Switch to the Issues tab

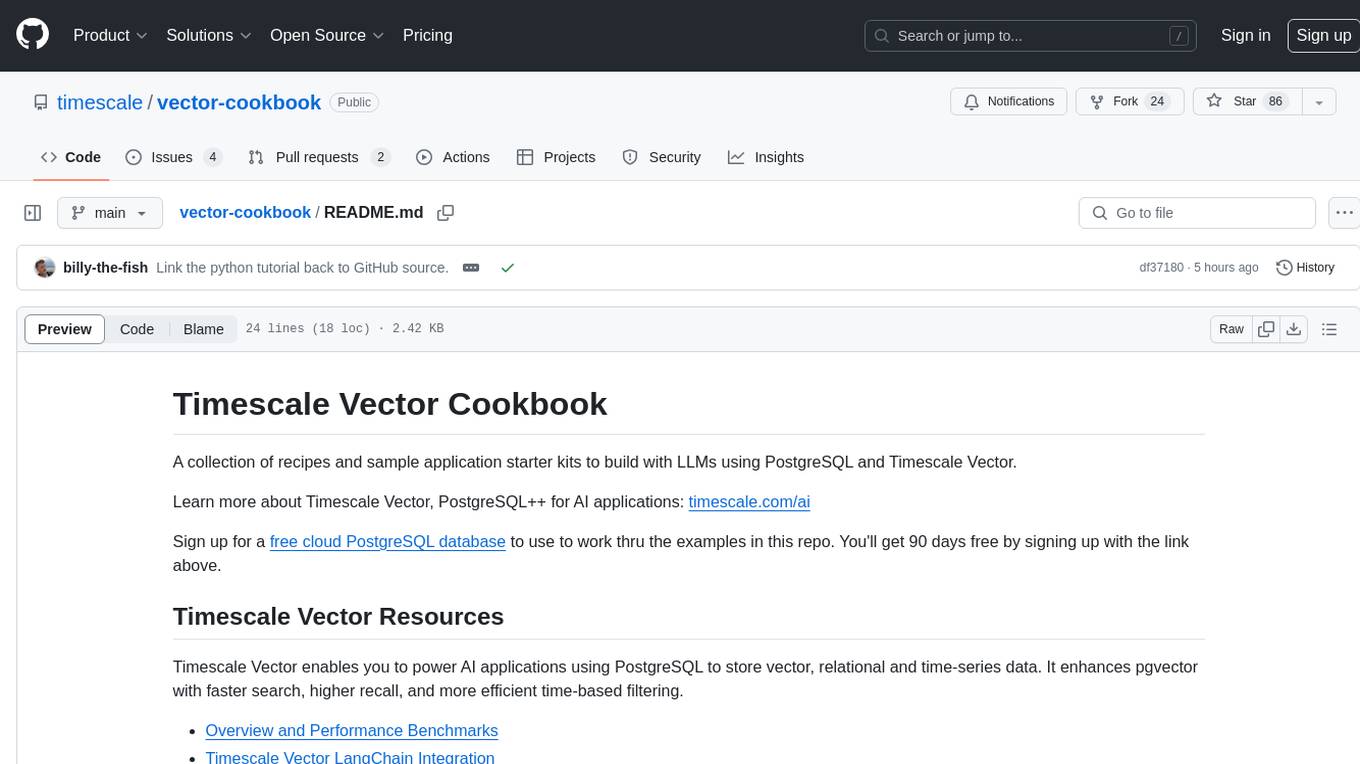(173, 157)
